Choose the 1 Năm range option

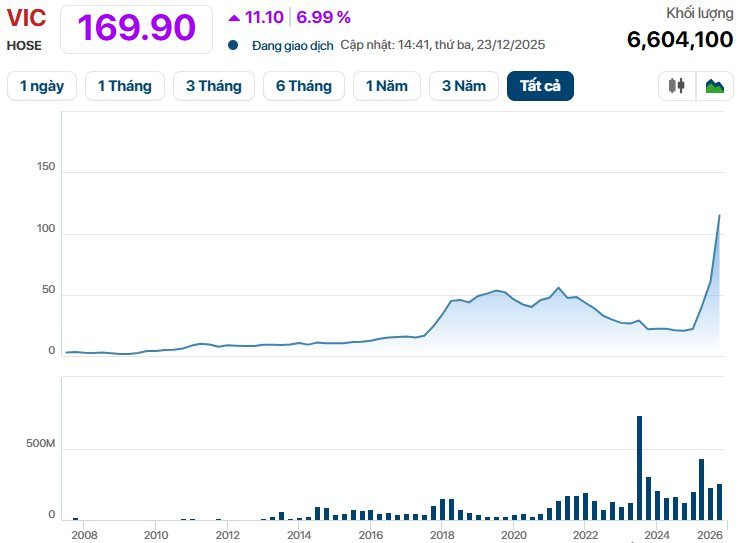coord(386,86)
